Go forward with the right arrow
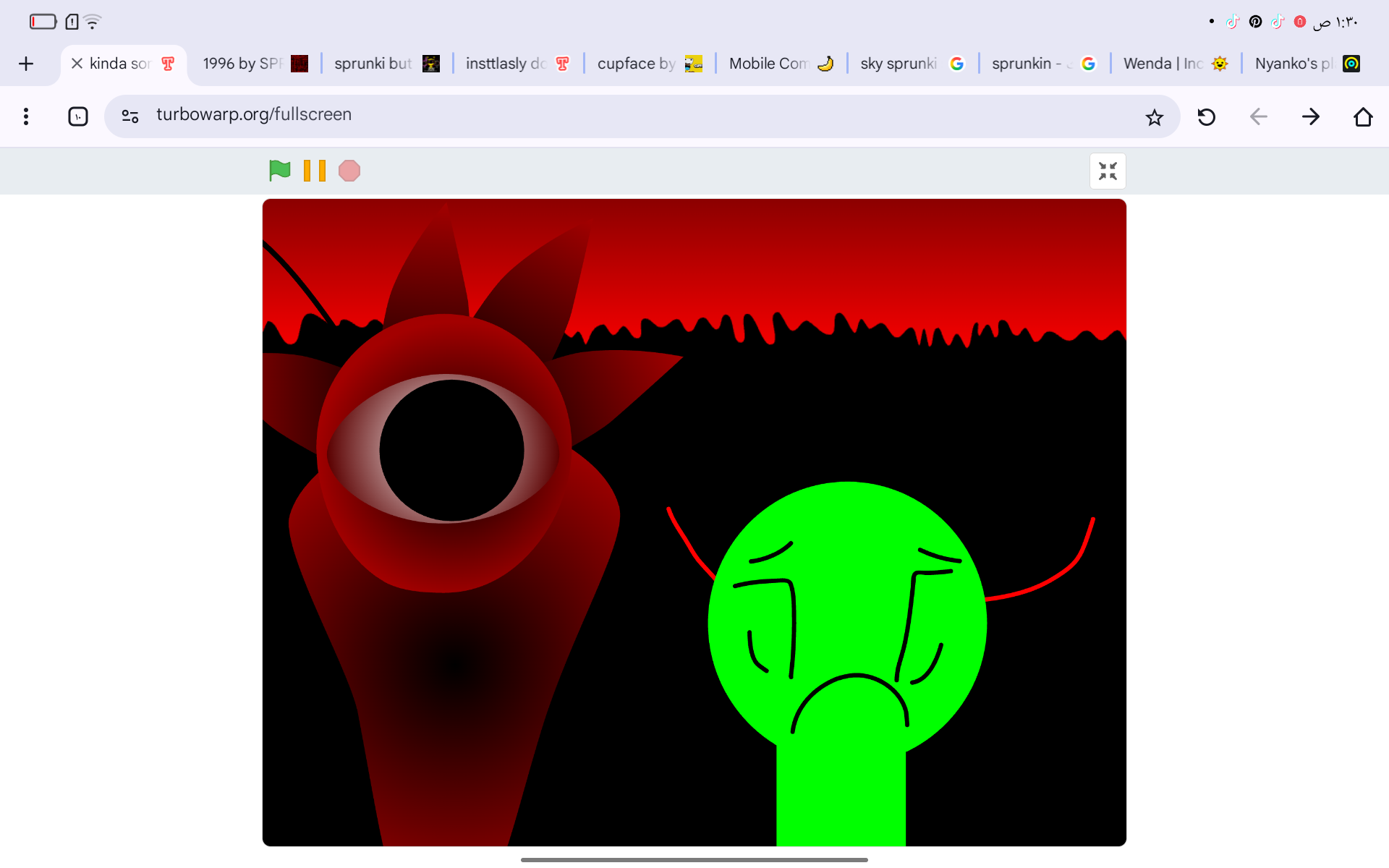 pyautogui.click(x=1310, y=117)
